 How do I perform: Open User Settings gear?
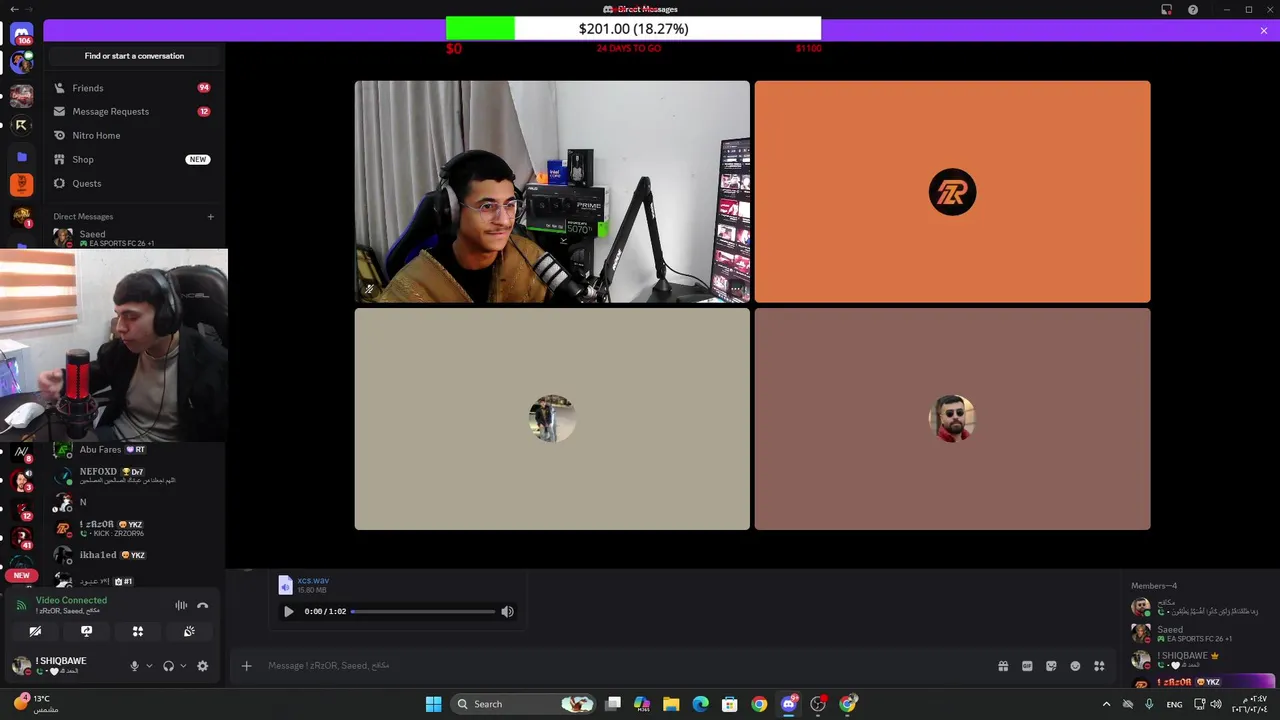[202, 666]
